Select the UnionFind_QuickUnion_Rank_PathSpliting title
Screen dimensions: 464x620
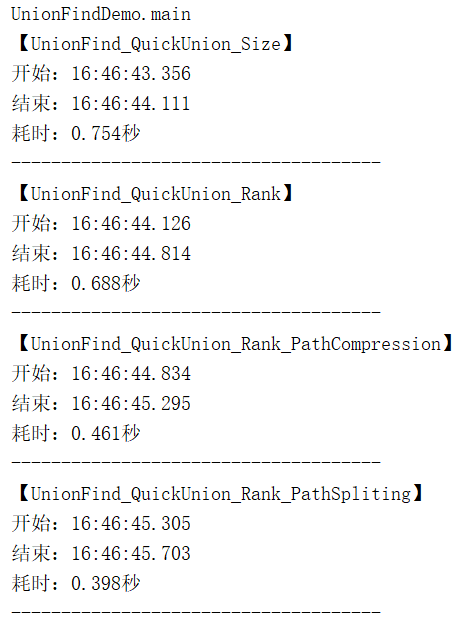[221, 494]
